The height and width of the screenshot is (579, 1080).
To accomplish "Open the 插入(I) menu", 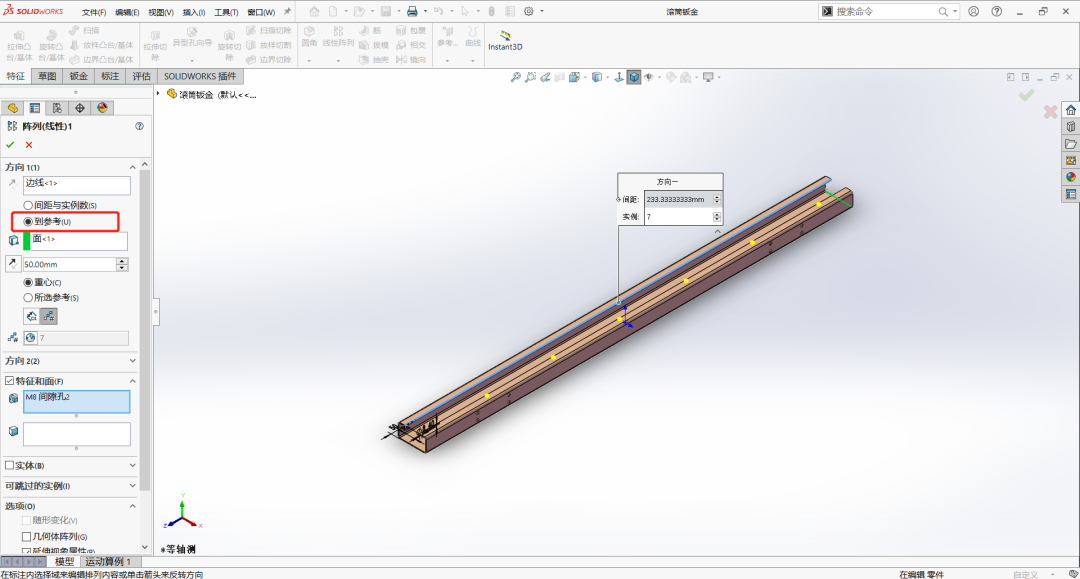I will [192, 13].
